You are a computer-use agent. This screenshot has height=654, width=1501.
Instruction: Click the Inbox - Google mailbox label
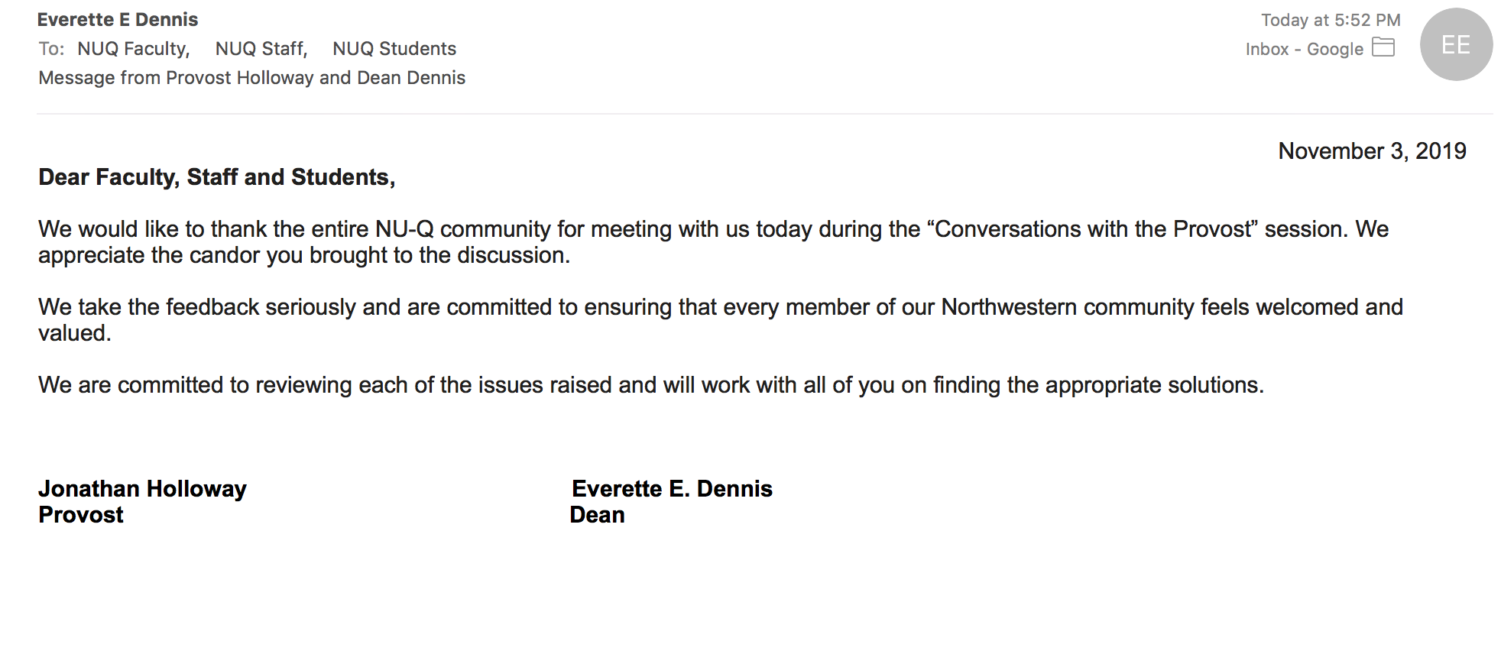coord(1304,49)
